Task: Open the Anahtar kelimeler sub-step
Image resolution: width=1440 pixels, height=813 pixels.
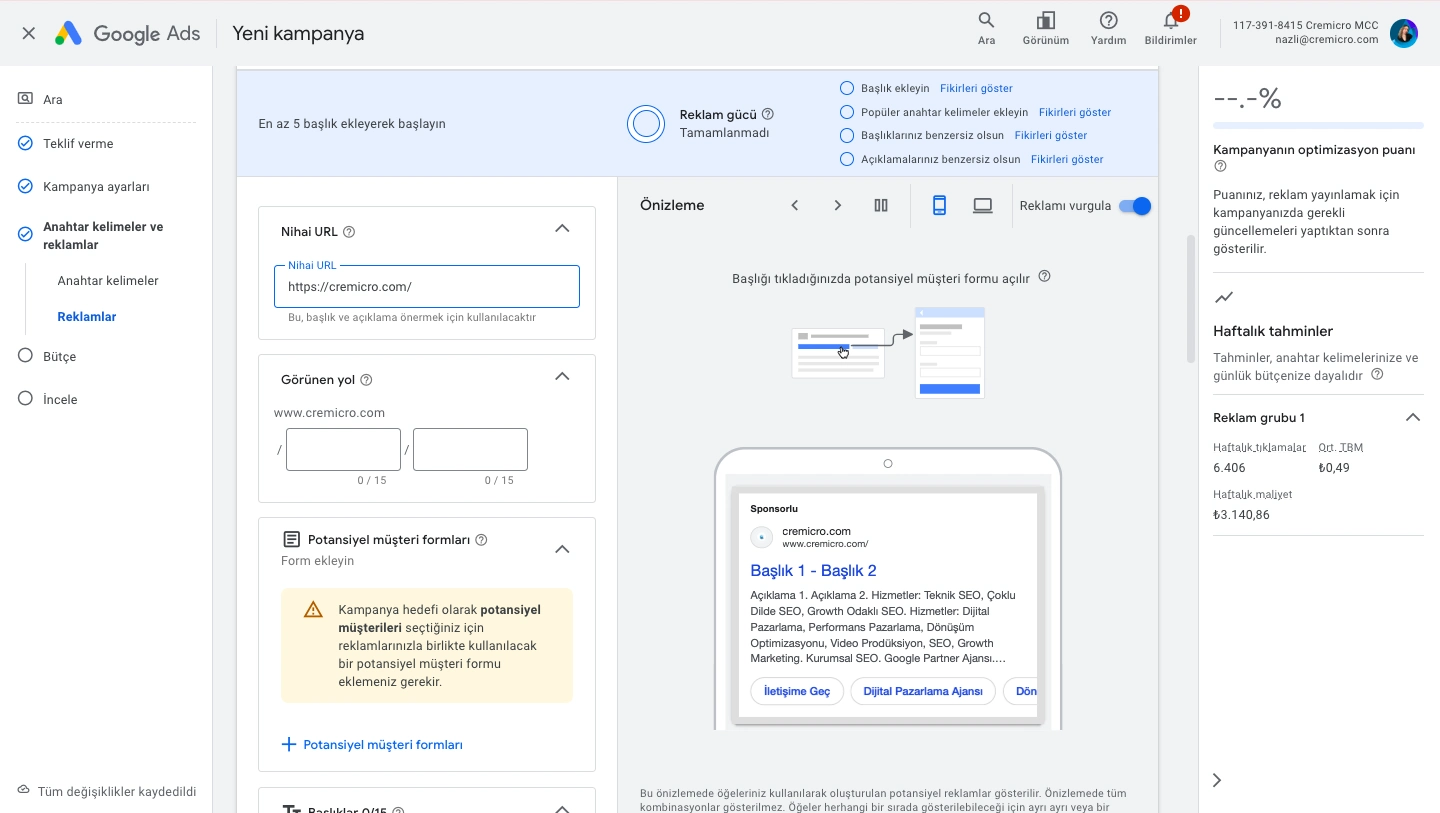Action: tap(108, 281)
